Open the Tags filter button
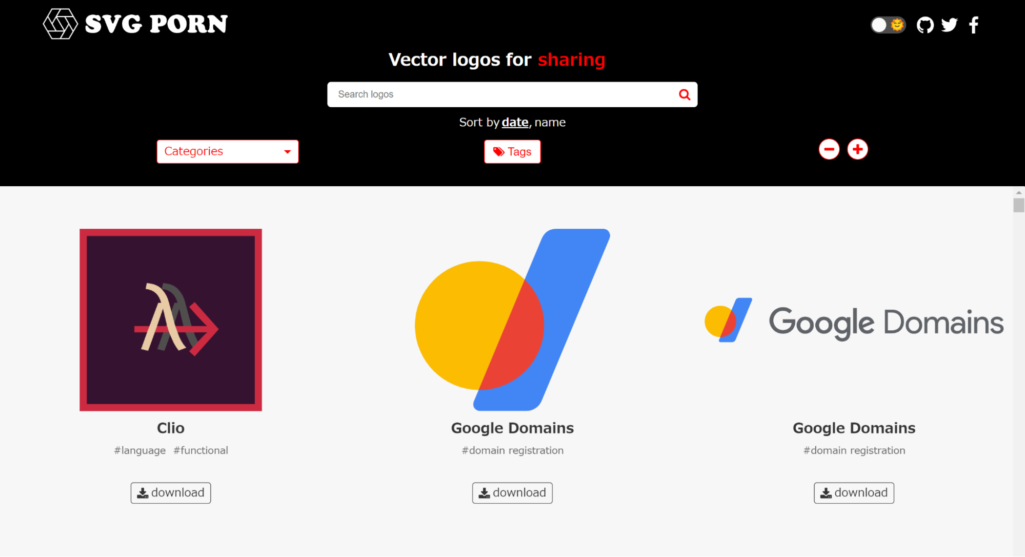 512,152
